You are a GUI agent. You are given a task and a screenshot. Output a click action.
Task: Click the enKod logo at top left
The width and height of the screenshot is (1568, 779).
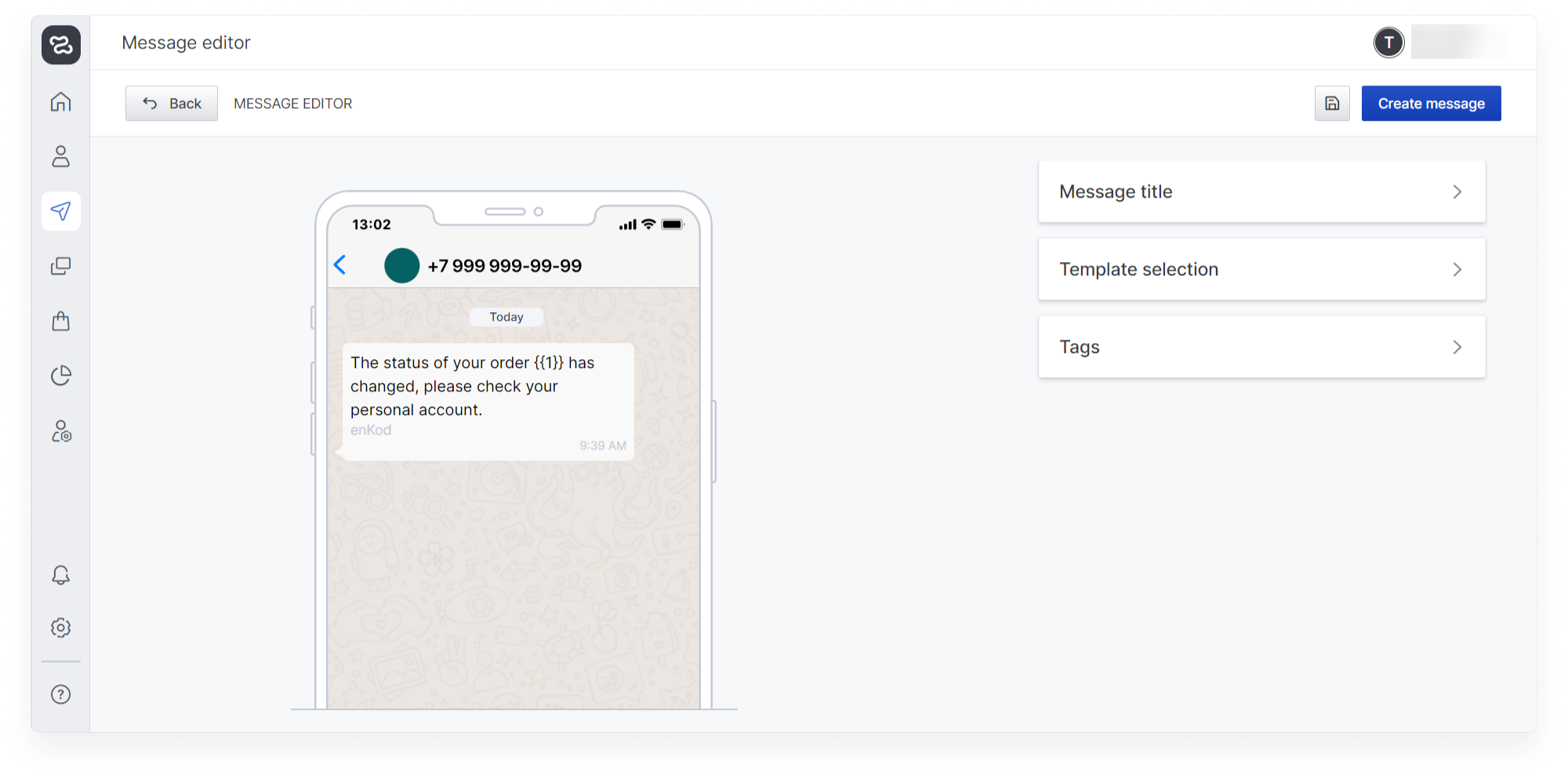pyautogui.click(x=61, y=45)
